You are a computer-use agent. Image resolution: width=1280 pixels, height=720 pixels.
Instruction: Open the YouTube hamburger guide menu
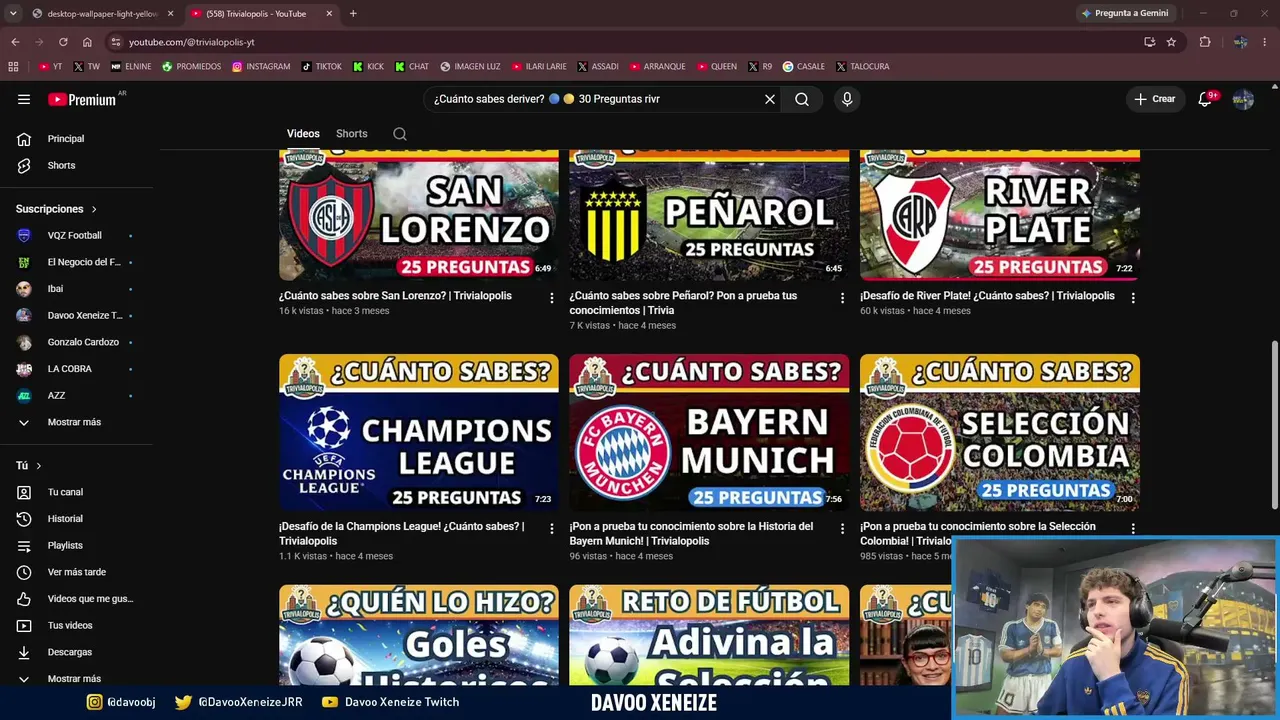[x=24, y=99]
